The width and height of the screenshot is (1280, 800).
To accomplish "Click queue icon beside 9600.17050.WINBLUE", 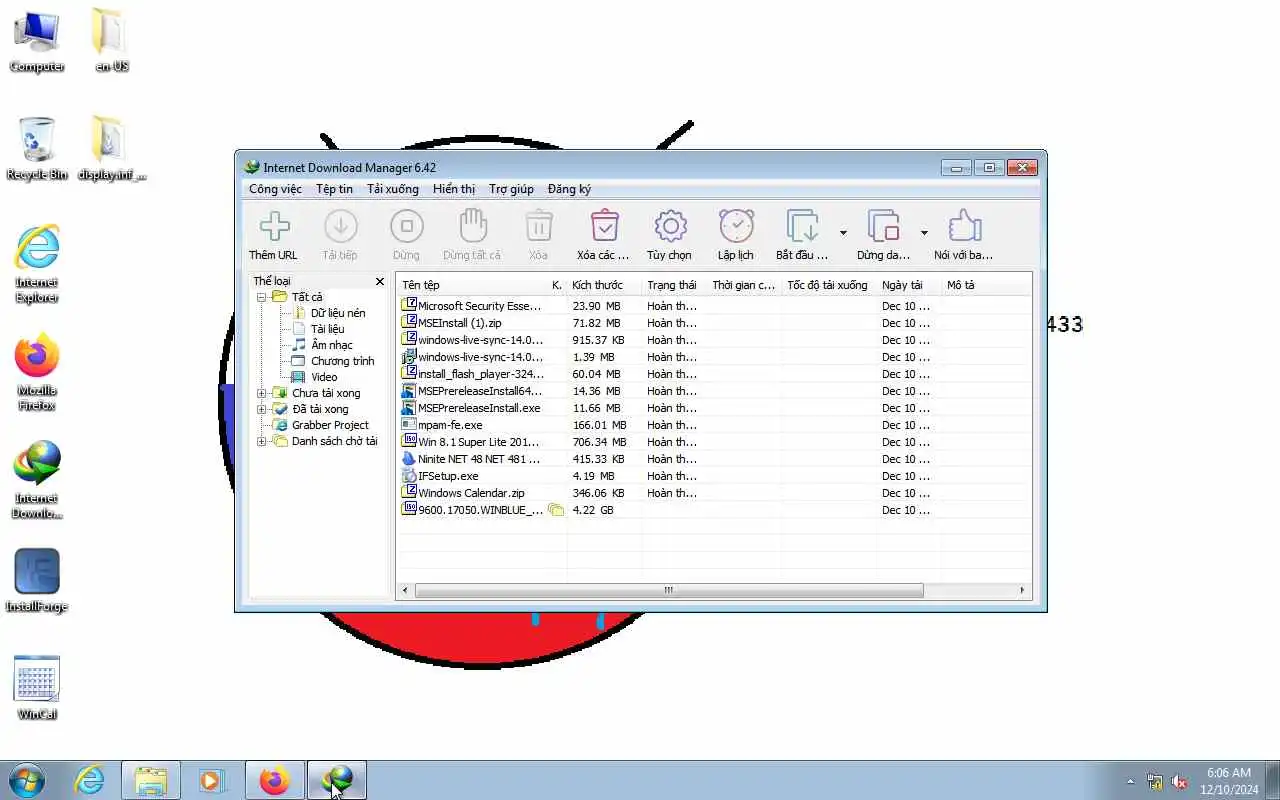I will coord(556,510).
